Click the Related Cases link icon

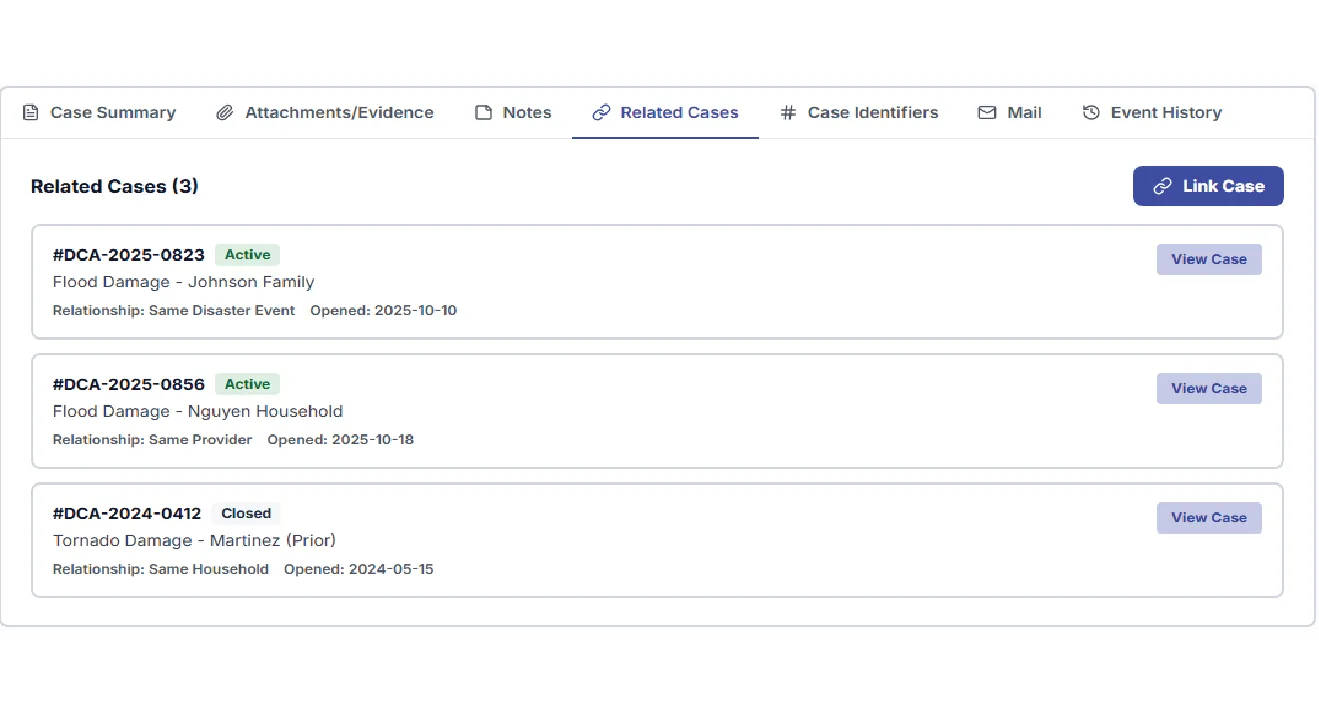pyautogui.click(x=601, y=113)
